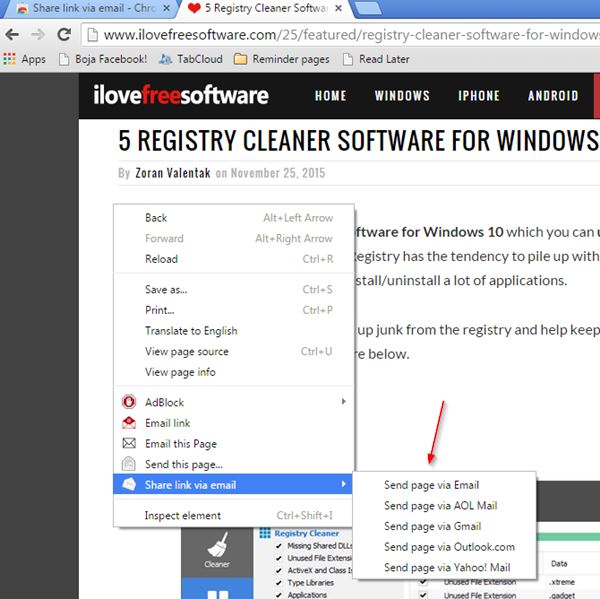This screenshot has height=599, width=600.
Task: Click the Boja Facebook! page icon
Action: [x=64, y=59]
